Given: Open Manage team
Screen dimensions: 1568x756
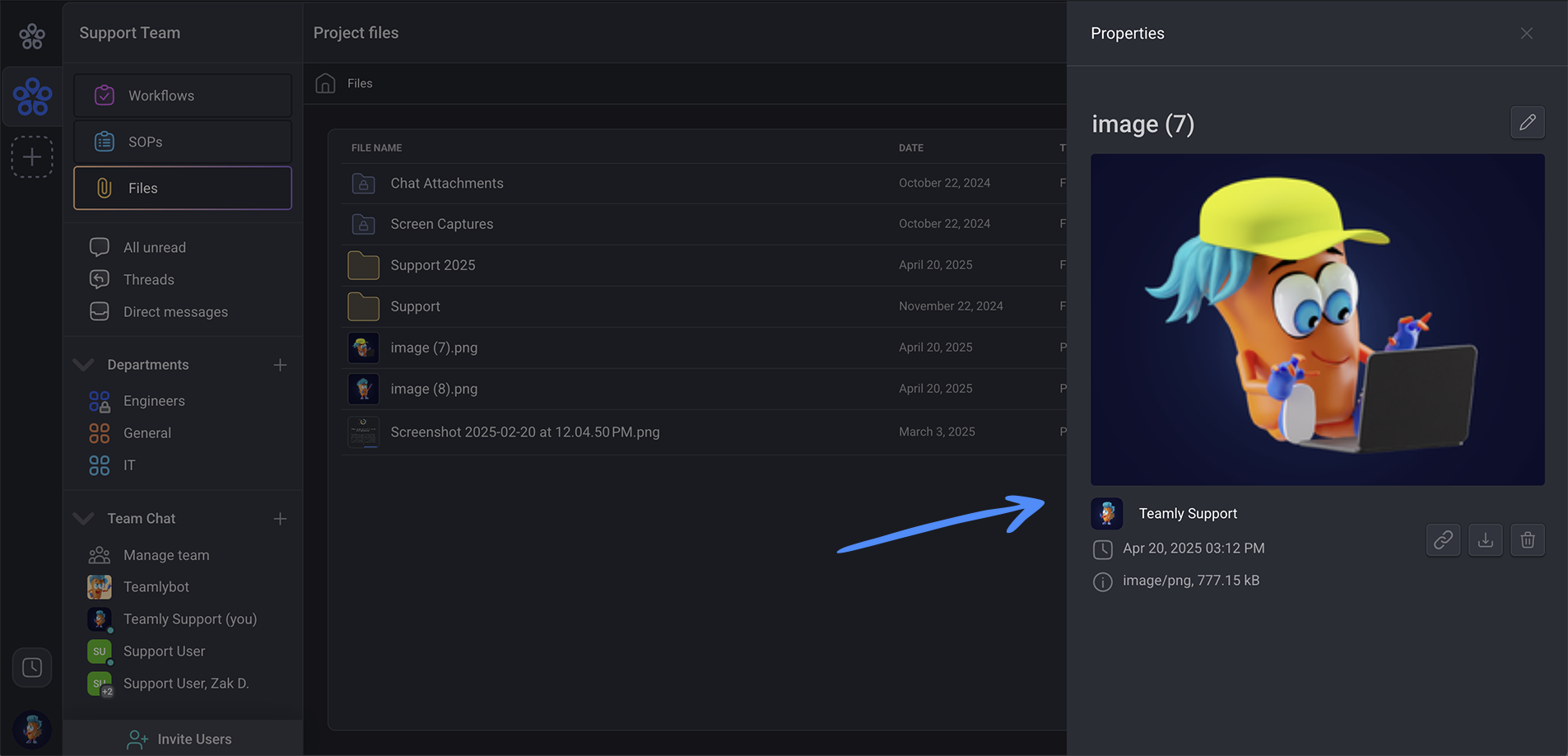Looking at the screenshot, I should pyautogui.click(x=166, y=555).
